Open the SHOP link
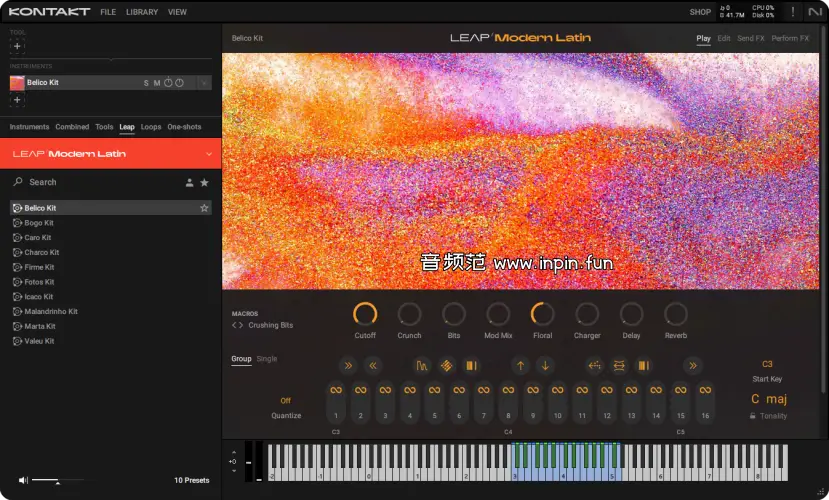 (x=700, y=12)
